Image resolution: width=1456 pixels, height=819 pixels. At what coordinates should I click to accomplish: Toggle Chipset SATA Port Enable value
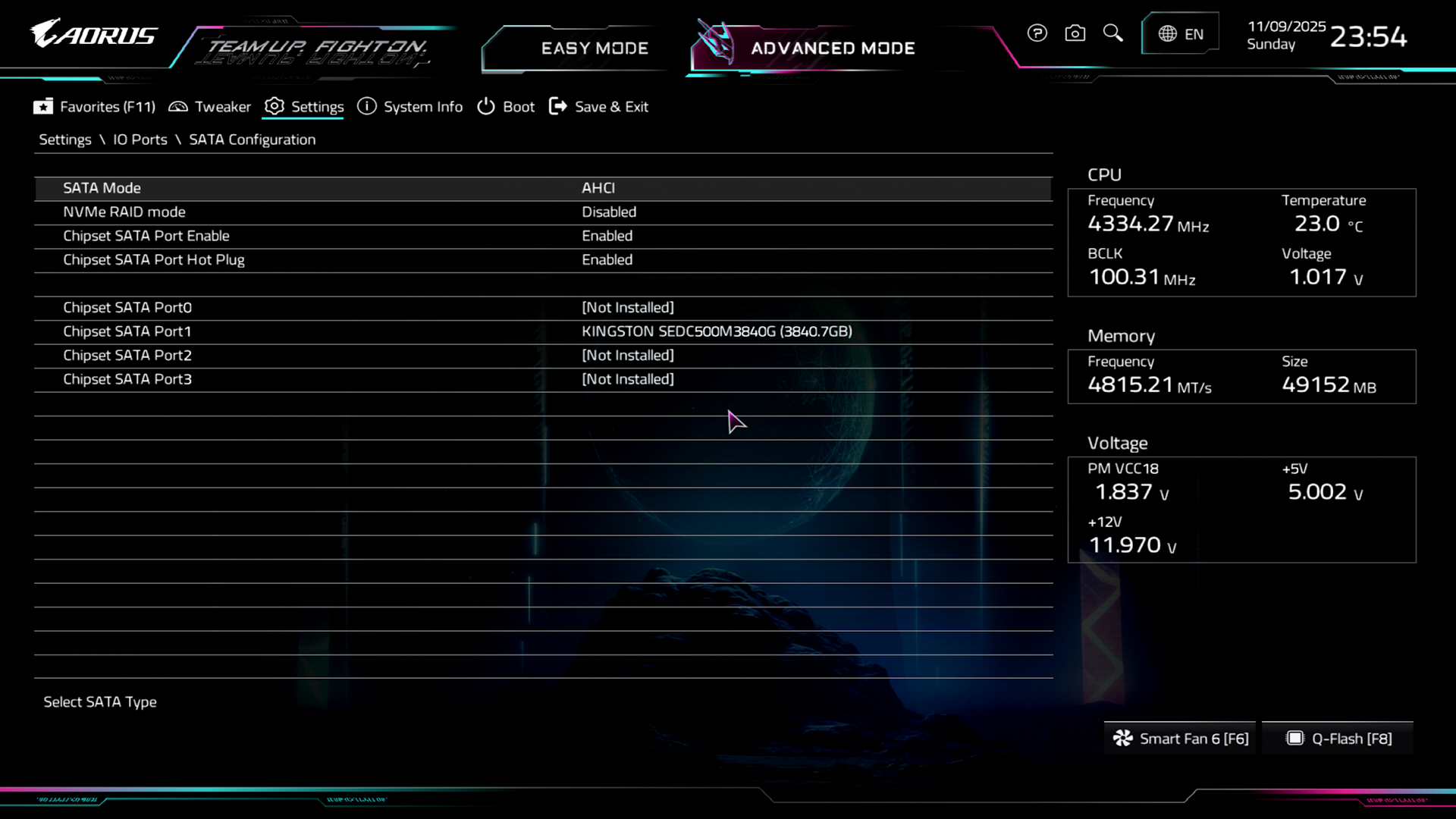pyautogui.click(x=607, y=236)
